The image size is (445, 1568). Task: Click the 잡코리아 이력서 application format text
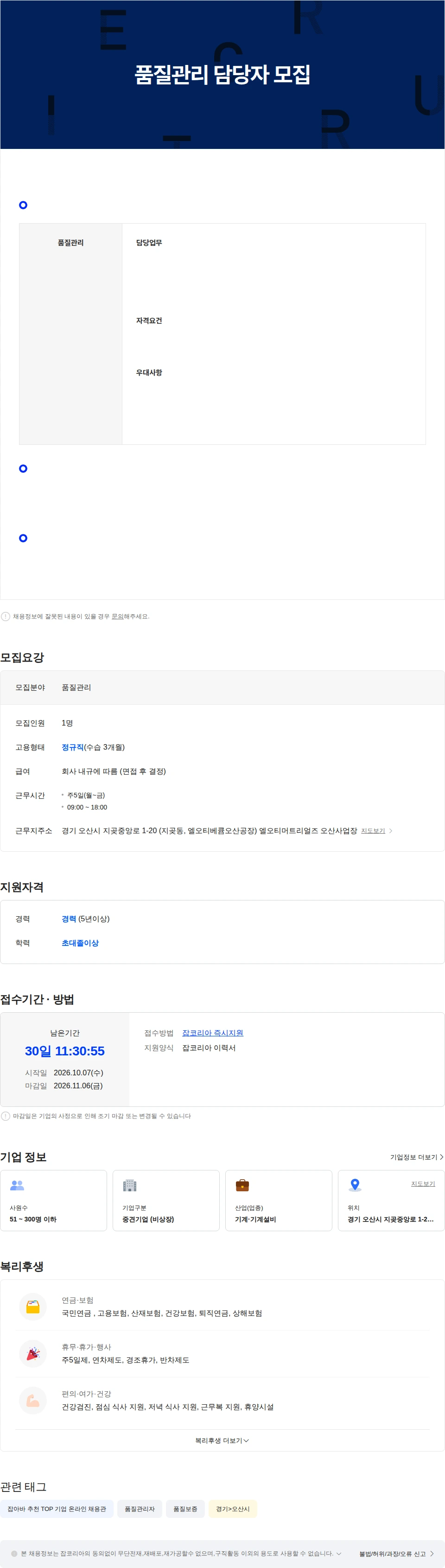(209, 1047)
